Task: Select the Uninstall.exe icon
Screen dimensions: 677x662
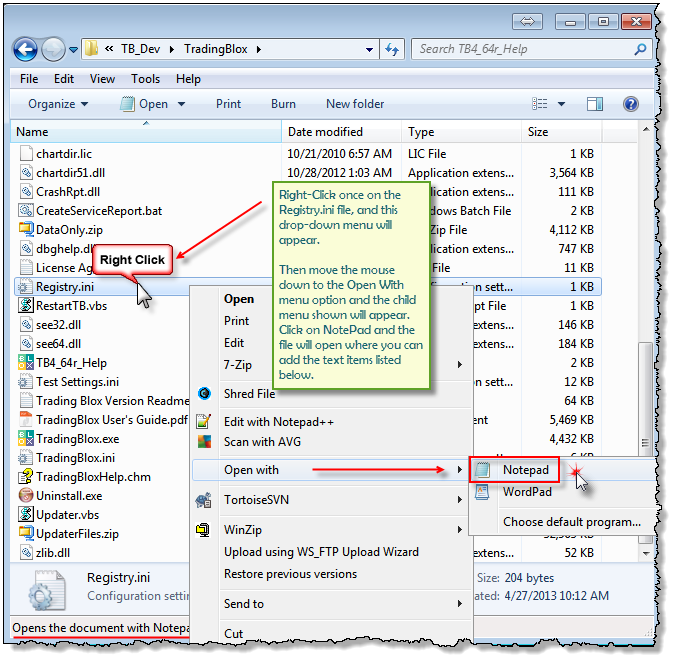Action: pos(26,496)
